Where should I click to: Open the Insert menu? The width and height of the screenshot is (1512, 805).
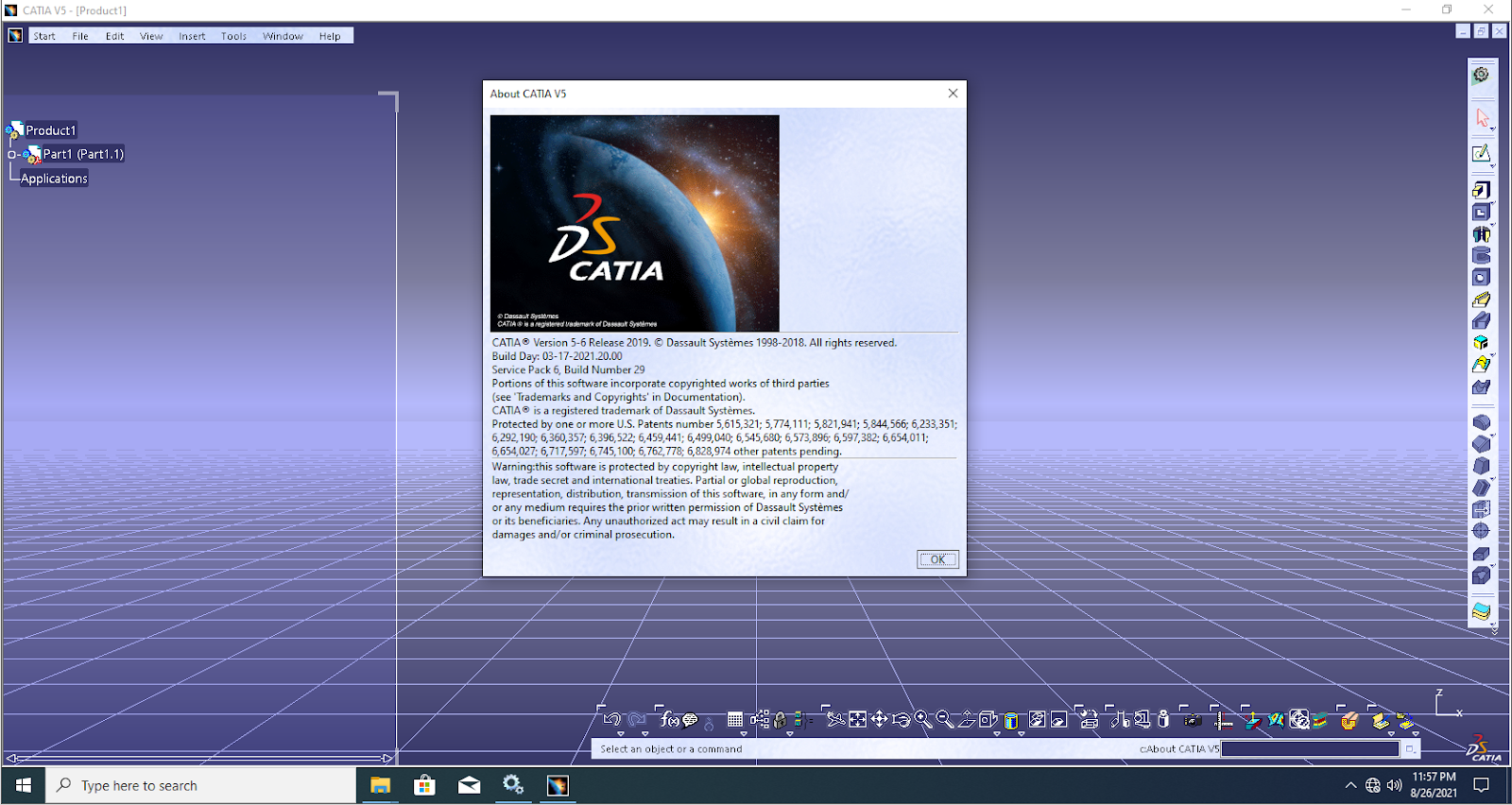[x=192, y=36]
